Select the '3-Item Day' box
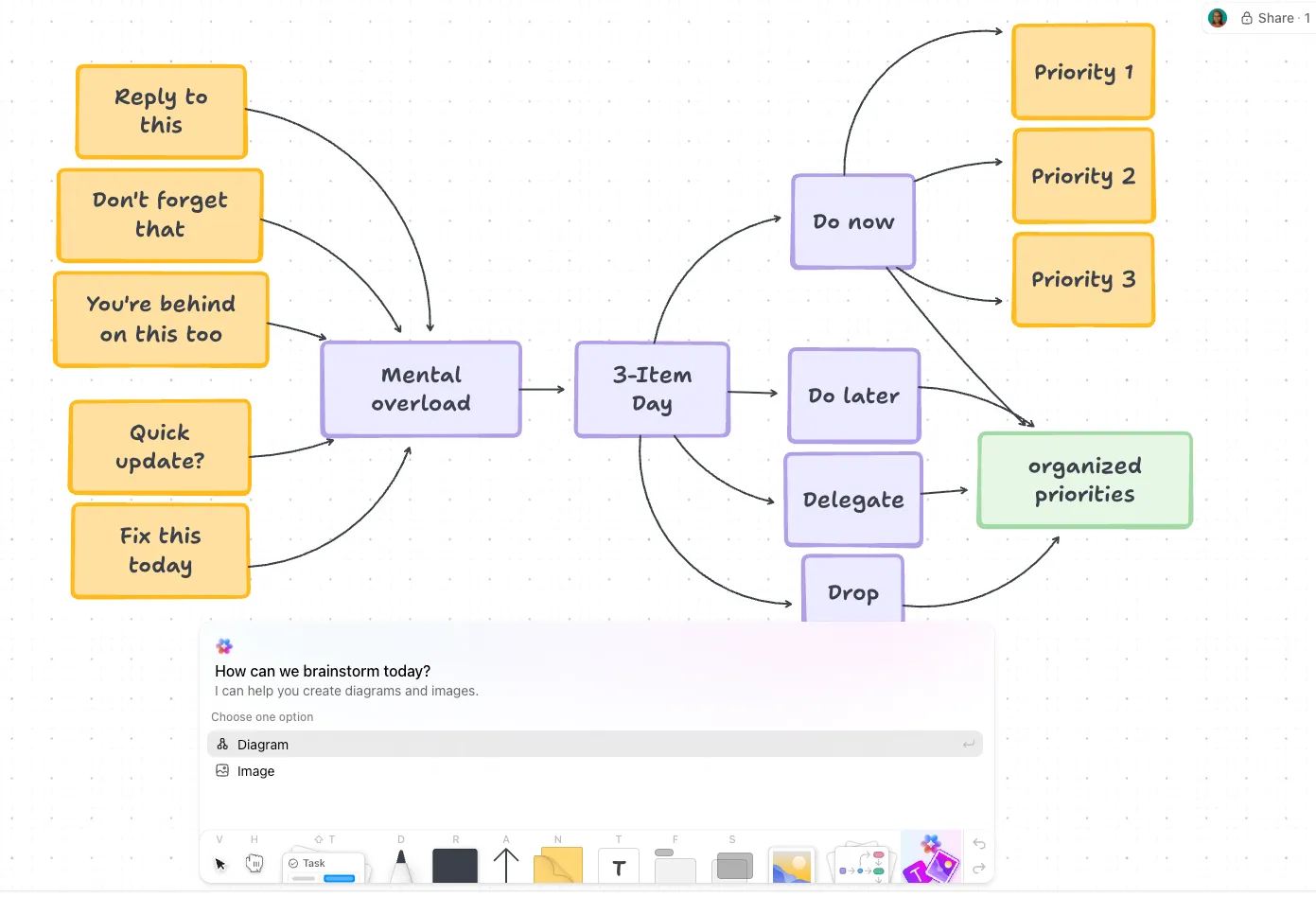1316x897 pixels. click(652, 389)
